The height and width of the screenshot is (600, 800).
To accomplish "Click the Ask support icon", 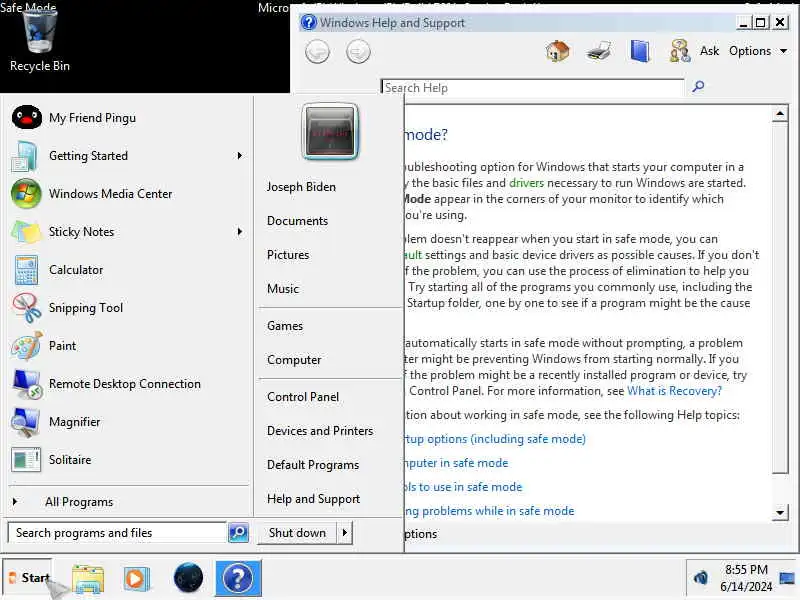I will click(680, 52).
